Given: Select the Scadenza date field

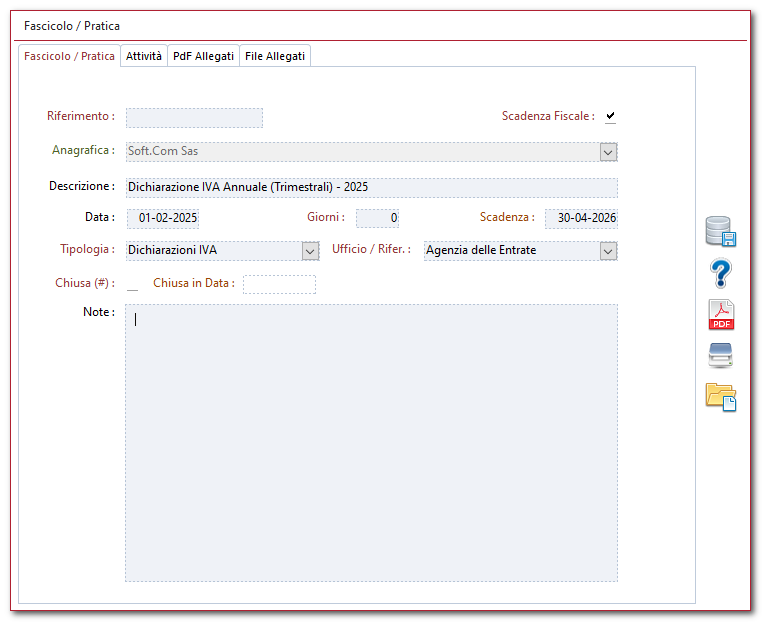Looking at the screenshot, I should tap(581, 218).
